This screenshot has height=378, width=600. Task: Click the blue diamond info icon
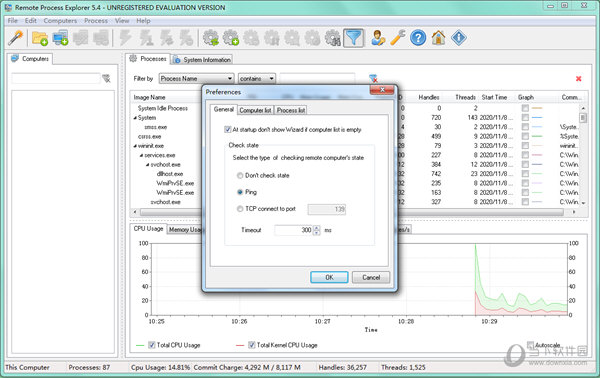pos(459,38)
